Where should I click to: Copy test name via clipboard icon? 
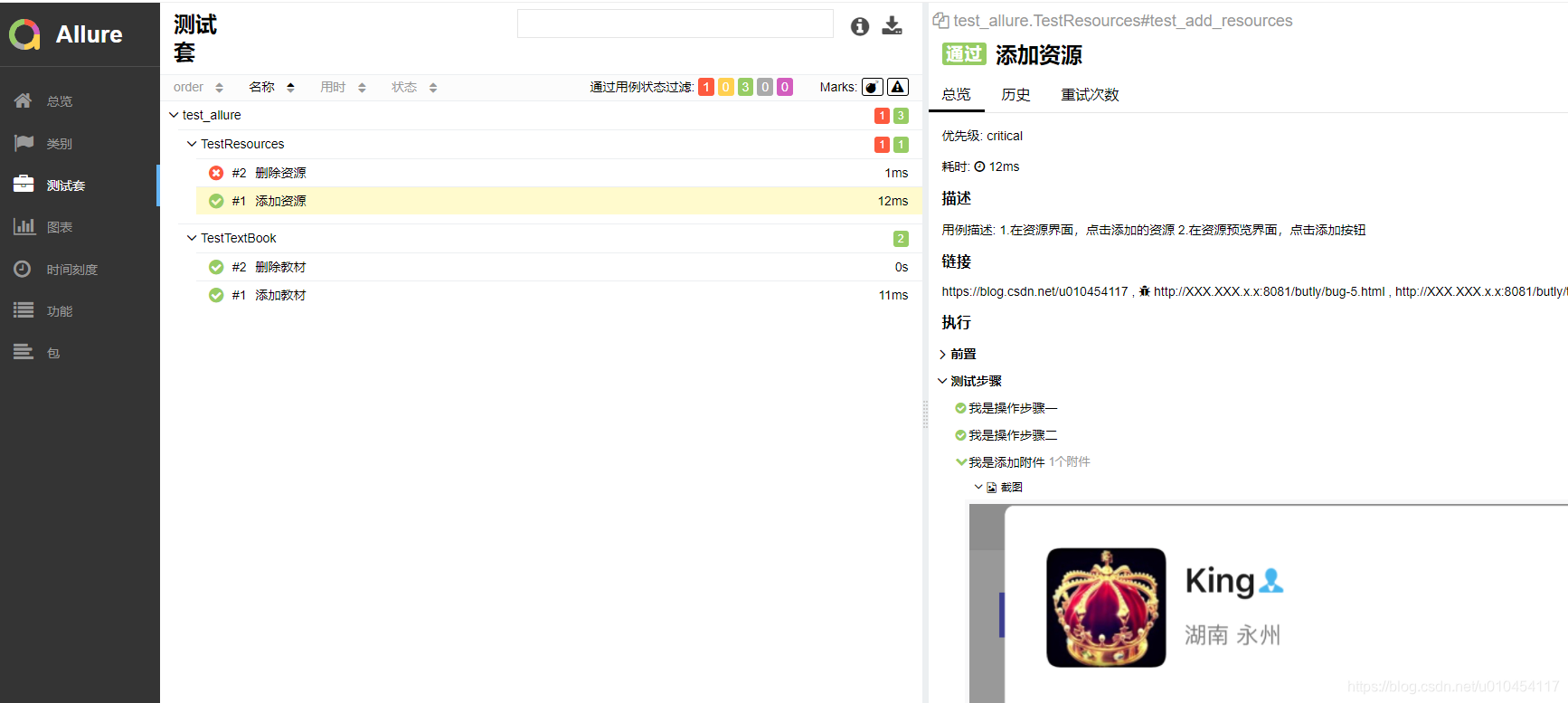click(x=940, y=20)
